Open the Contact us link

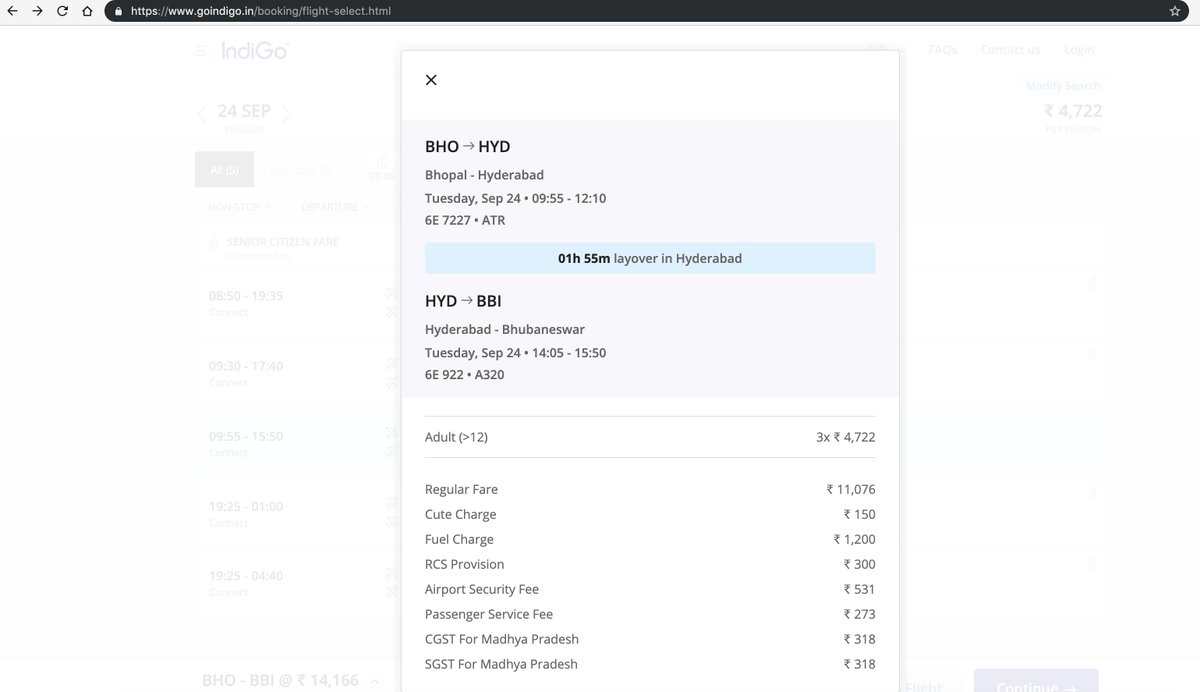[x=1010, y=49]
